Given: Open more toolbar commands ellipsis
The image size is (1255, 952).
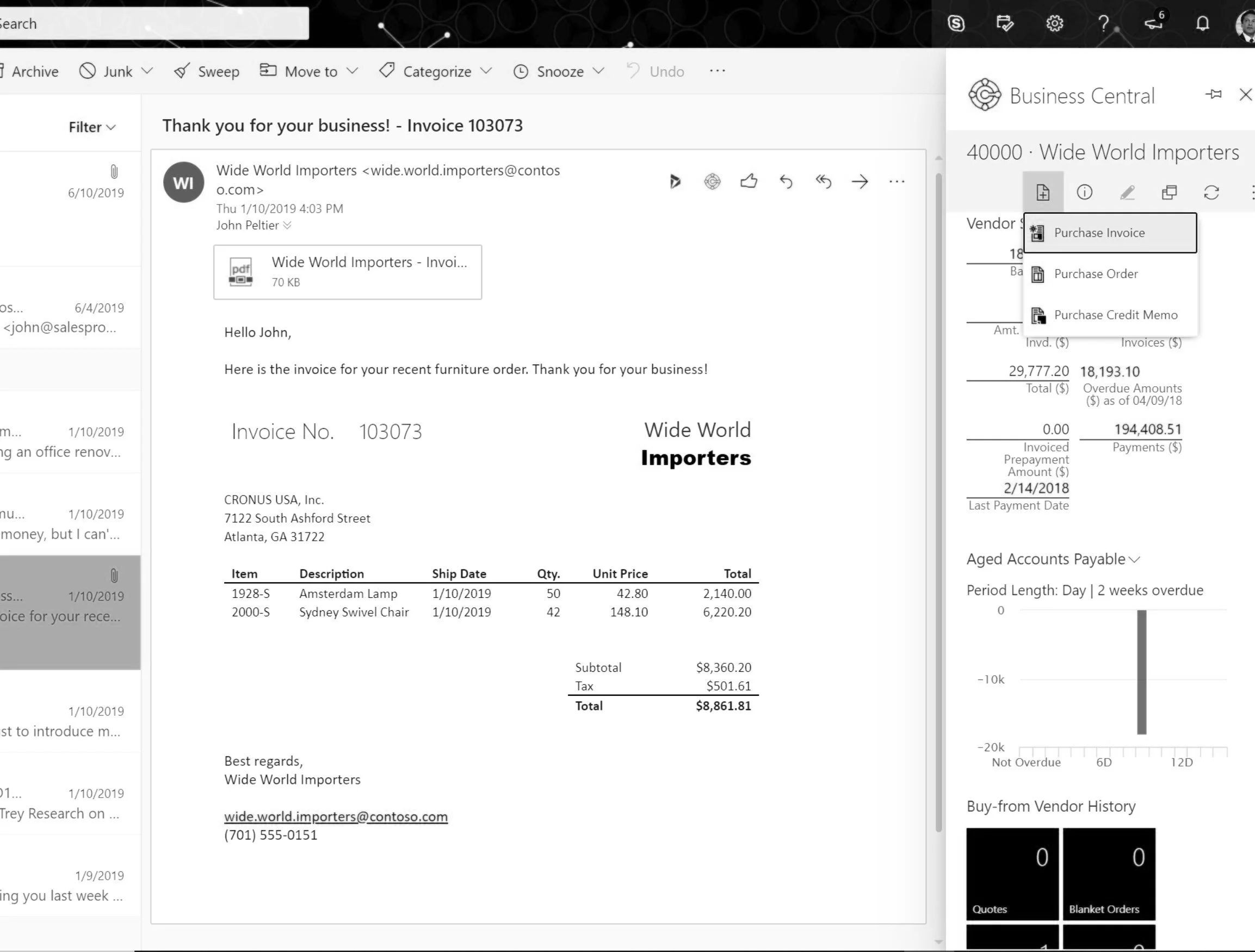Looking at the screenshot, I should click(x=717, y=71).
